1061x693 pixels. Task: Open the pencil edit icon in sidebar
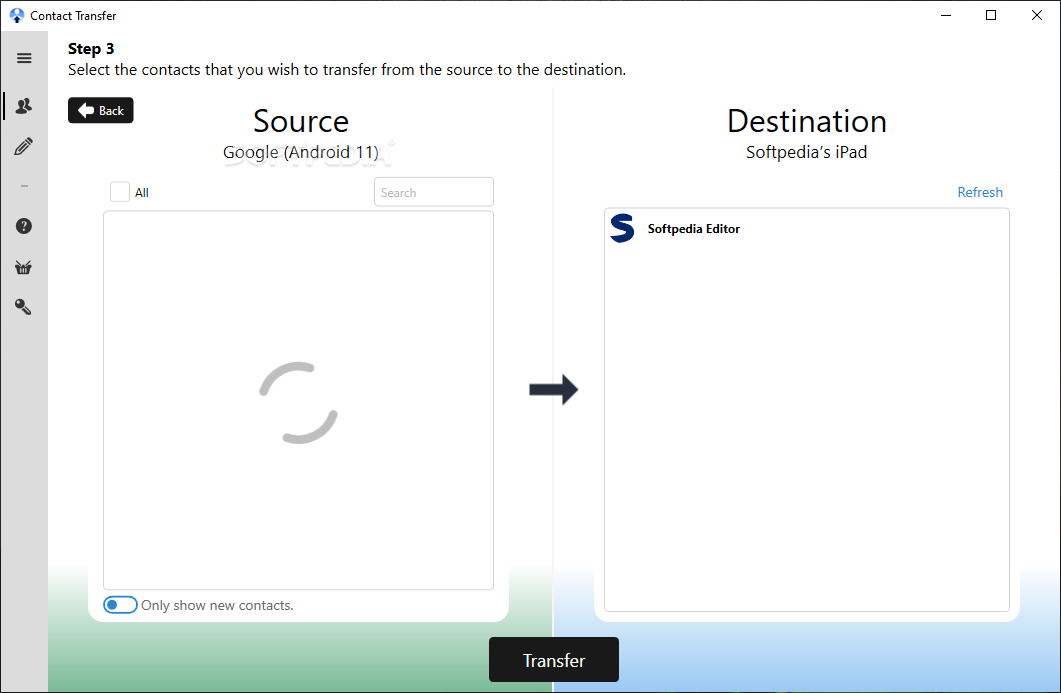tap(24, 147)
